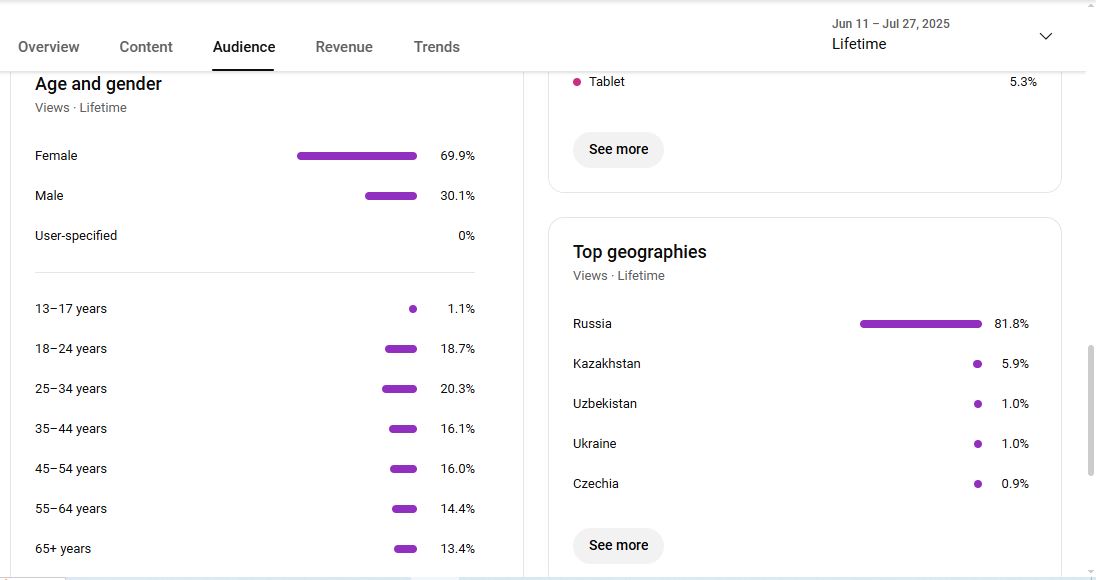Open the Revenue tab

[344, 47]
